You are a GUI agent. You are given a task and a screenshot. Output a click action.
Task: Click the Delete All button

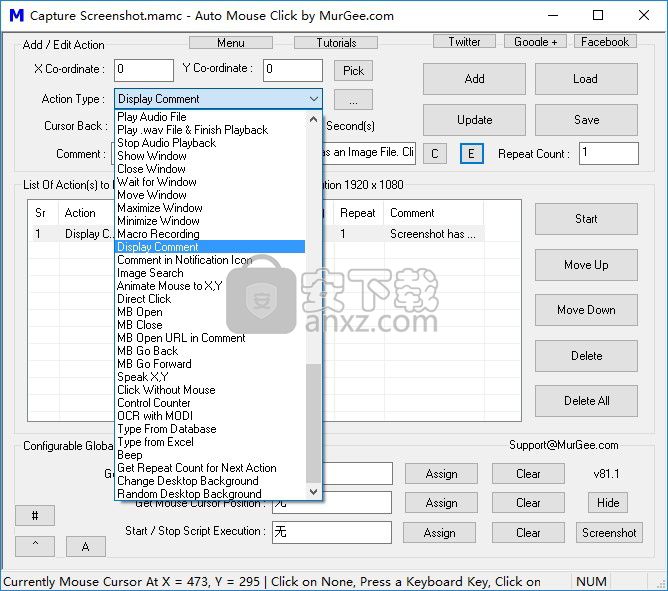click(x=586, y=401)
